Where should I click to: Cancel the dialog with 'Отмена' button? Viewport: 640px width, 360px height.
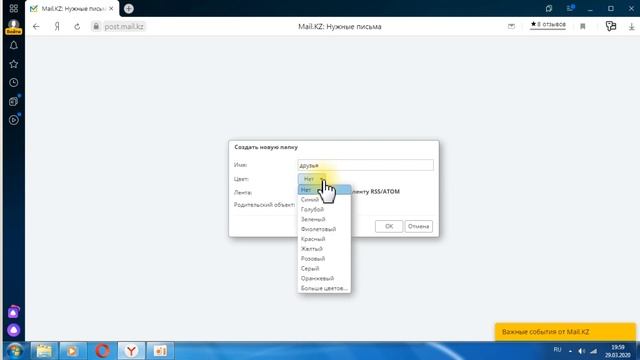pyautogui.click(x=418, y=226)
